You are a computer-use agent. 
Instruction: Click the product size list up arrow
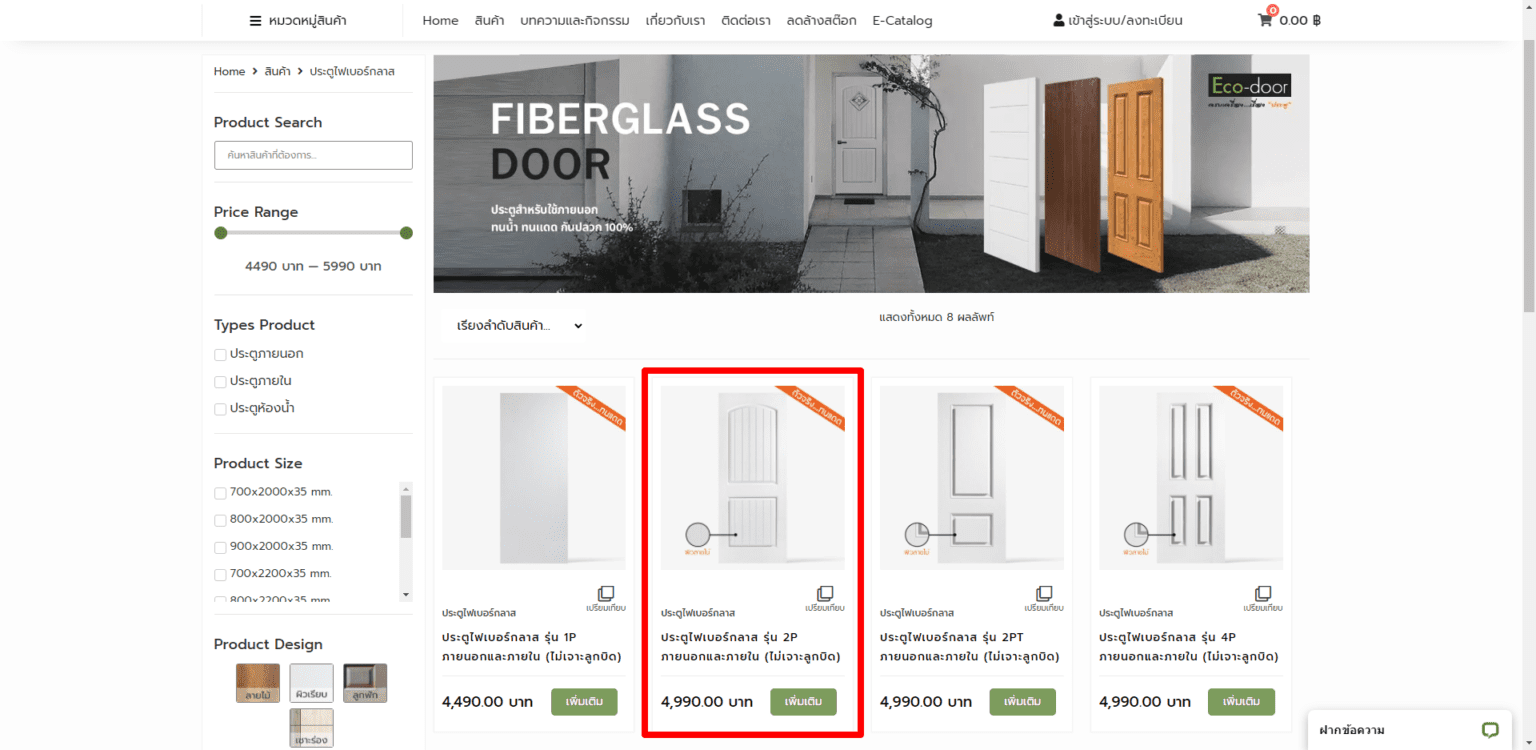[x=406, y=487]
